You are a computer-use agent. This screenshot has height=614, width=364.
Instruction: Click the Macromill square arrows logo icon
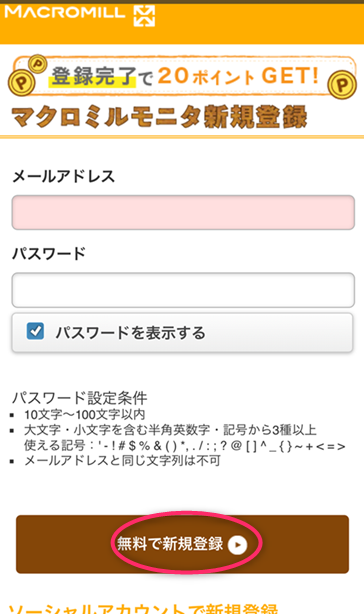tap(144, 16)
